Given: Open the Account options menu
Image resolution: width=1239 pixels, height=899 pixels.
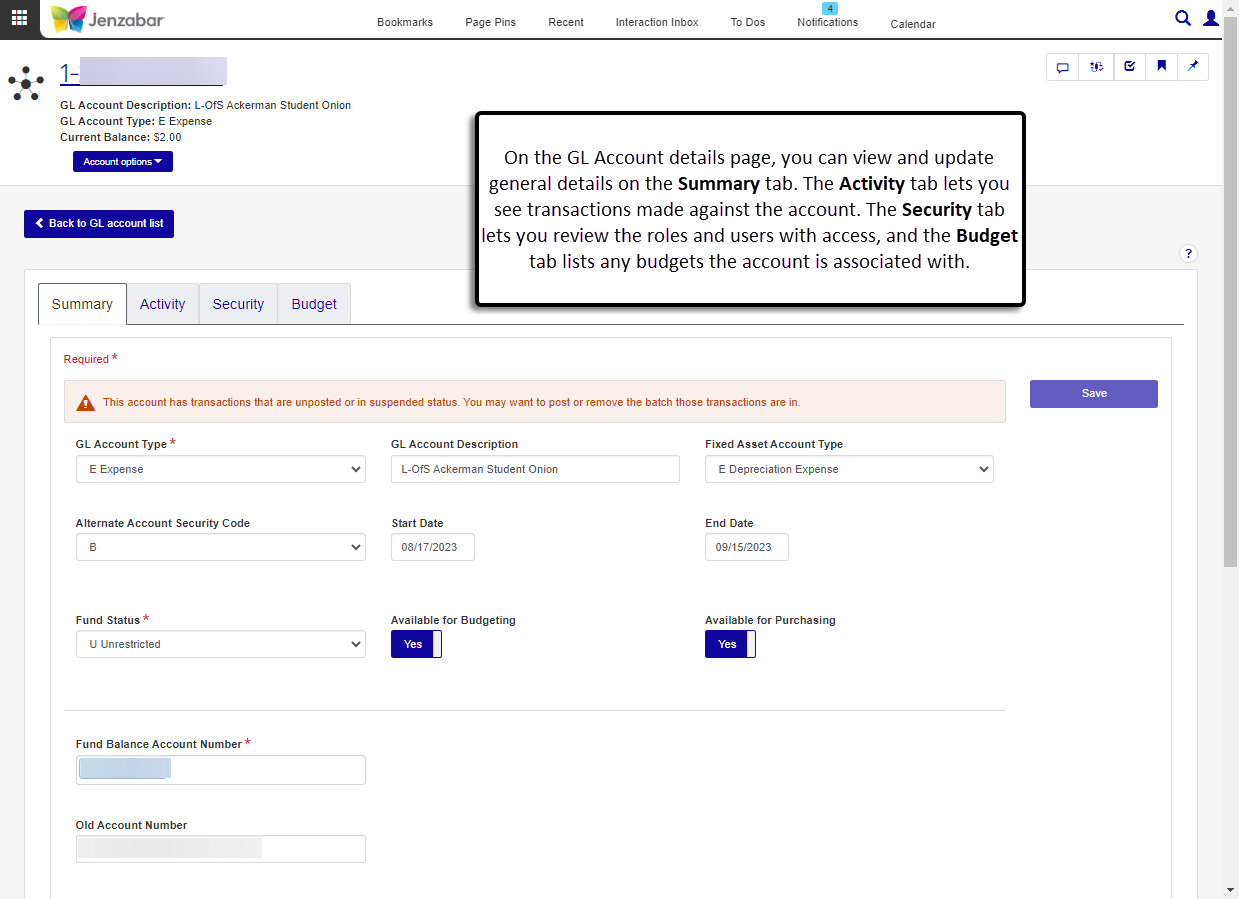Looking at the screenshot, I should point(122,162).
